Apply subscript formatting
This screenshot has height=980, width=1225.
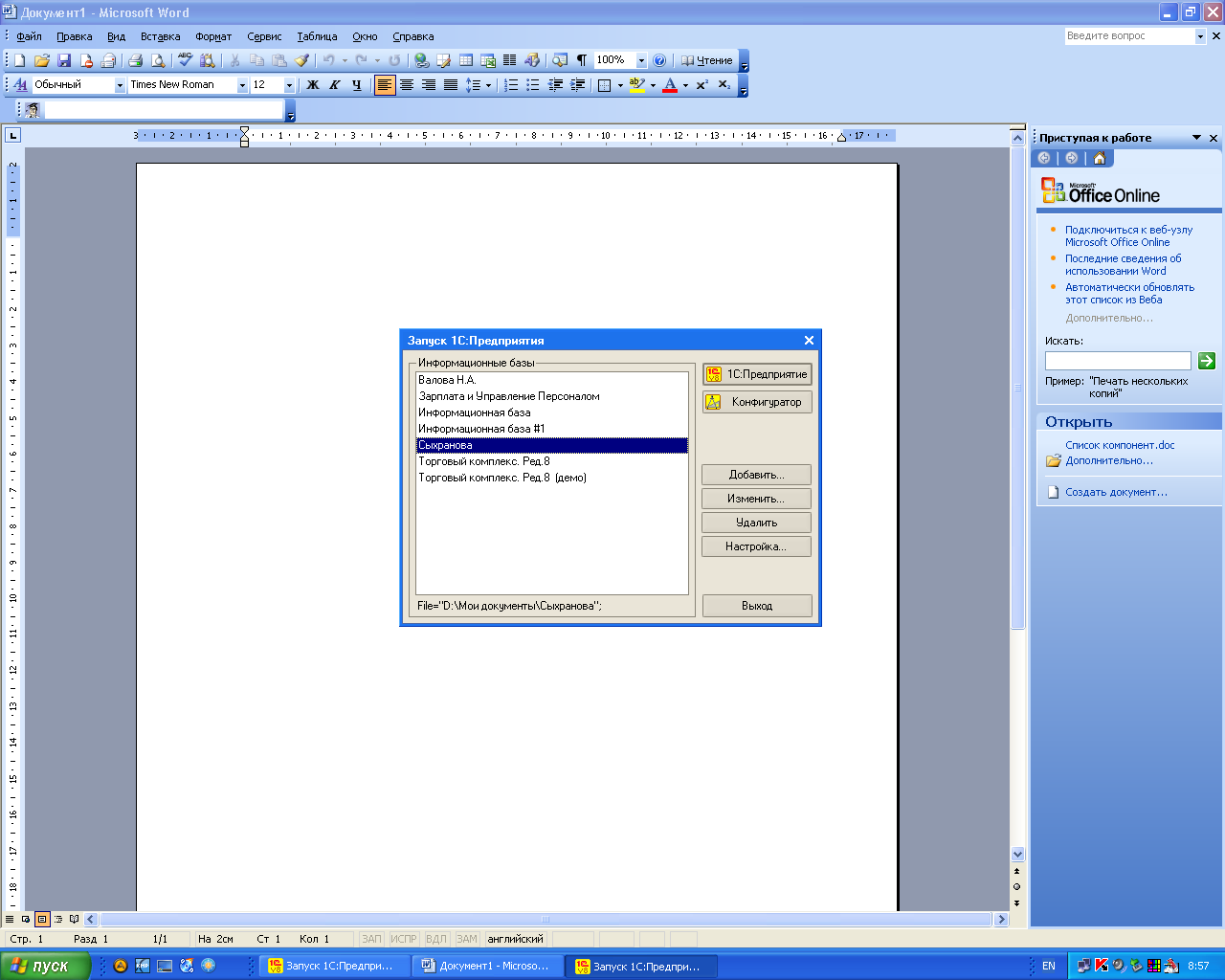pos(724,85)
